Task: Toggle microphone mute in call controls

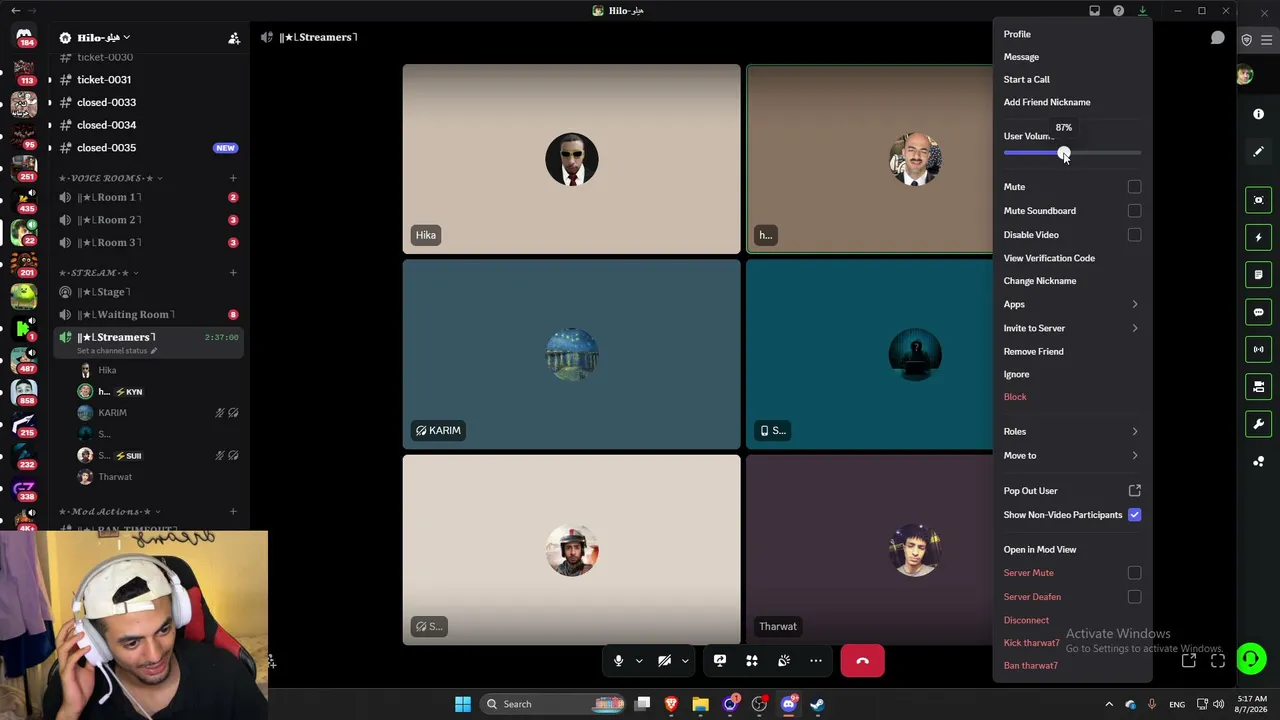Action: pos(618,661)
